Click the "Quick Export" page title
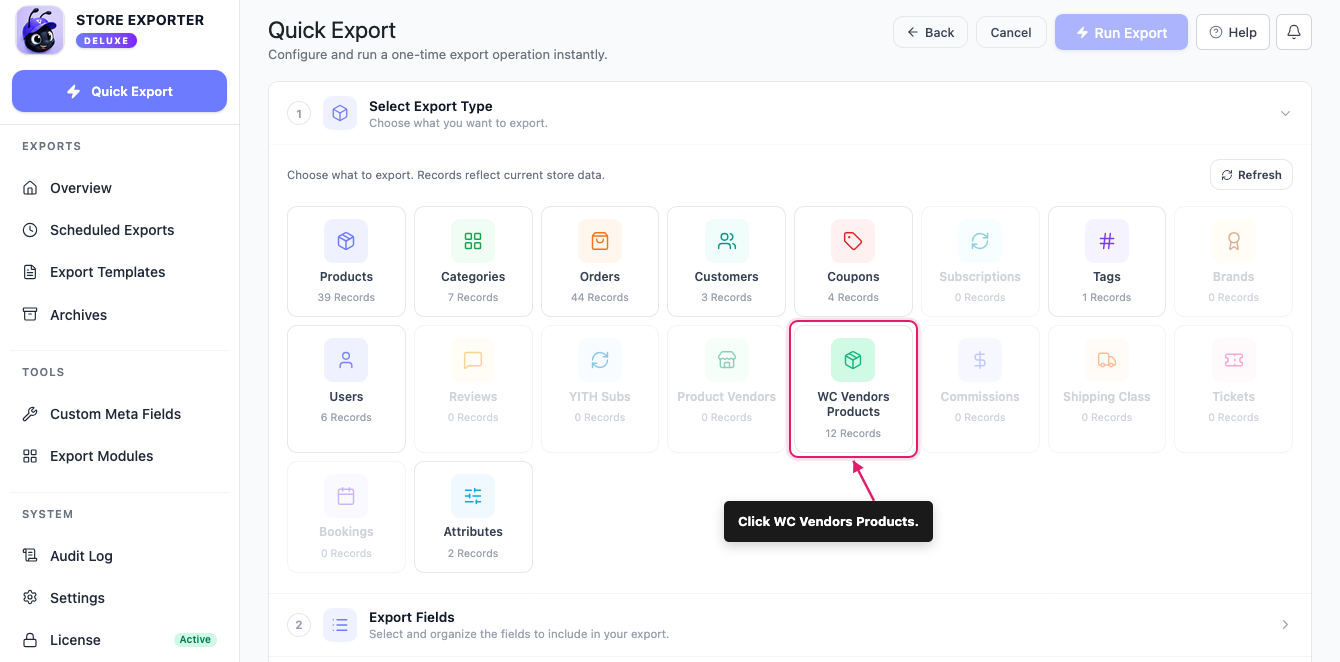 tap(332, 30)
